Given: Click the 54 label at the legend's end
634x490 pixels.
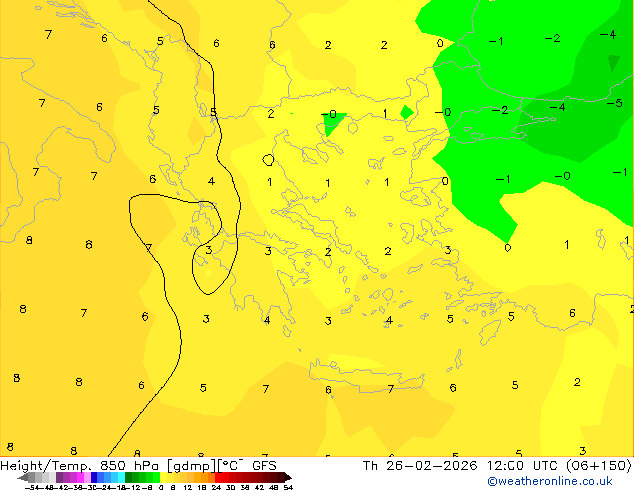Looking at the screenshot, I should pos(288,488).
